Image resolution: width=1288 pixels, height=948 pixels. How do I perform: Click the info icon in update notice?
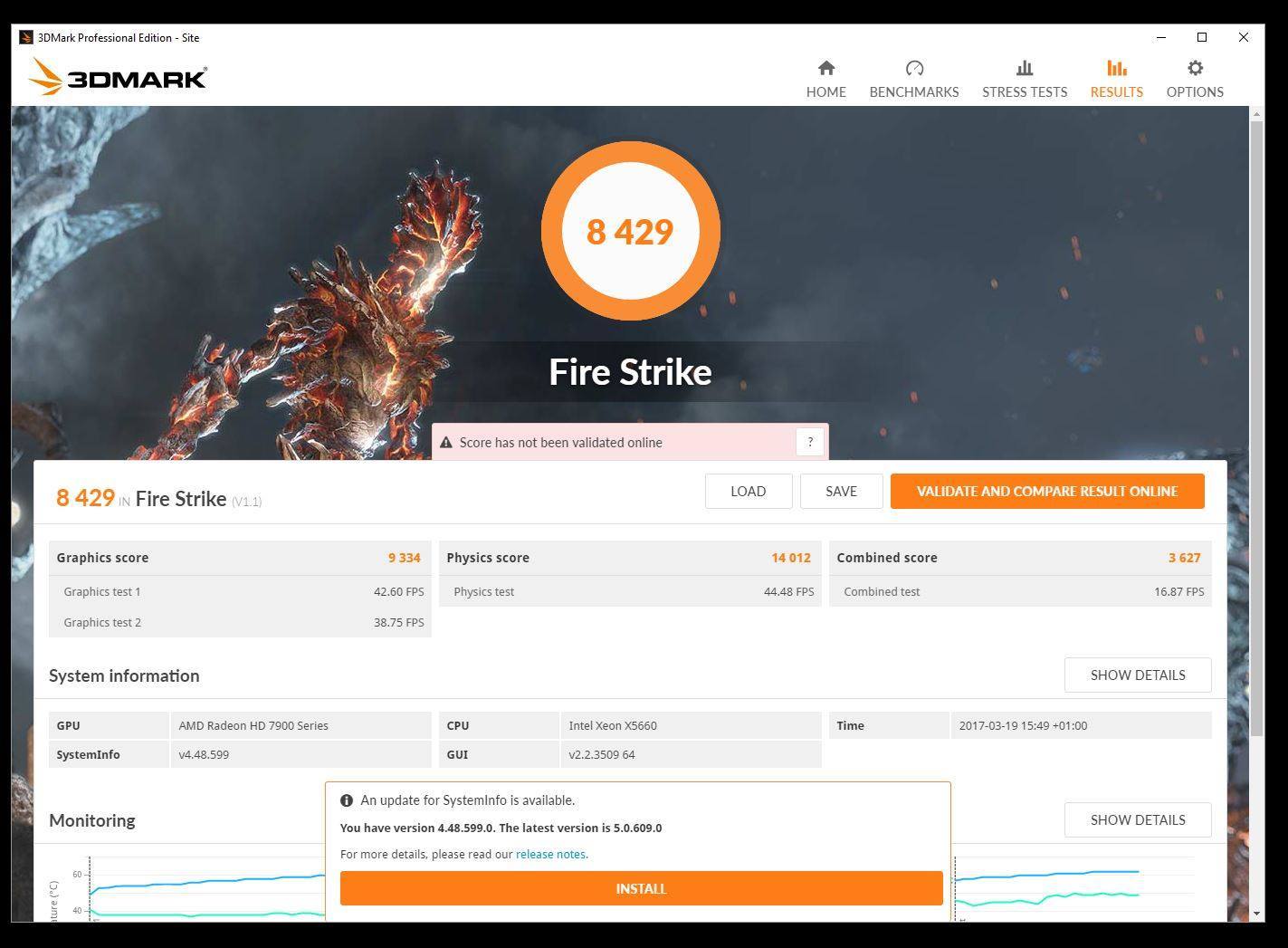click(347, 800)
